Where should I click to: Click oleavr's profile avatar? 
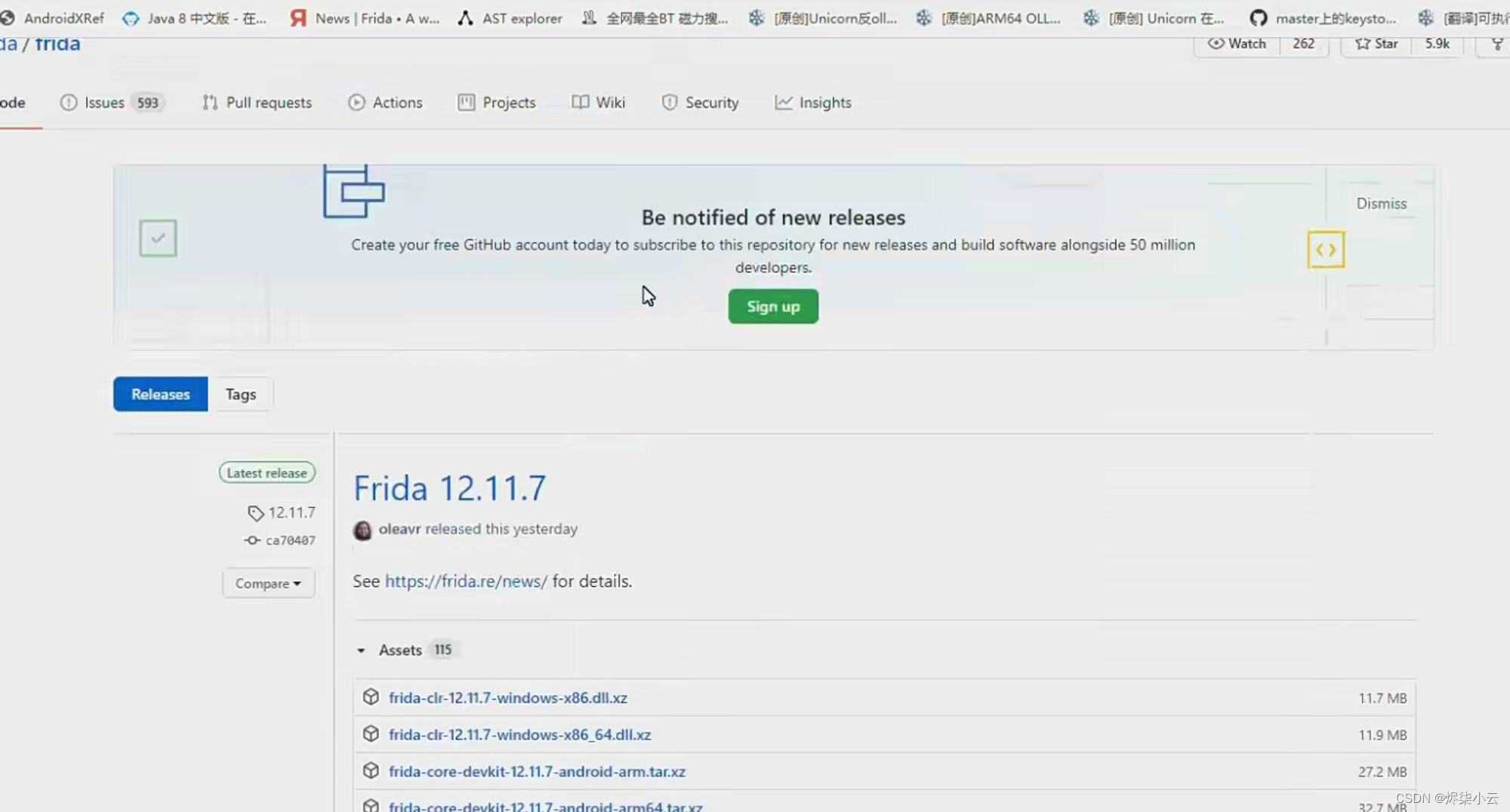pyautogui.click(x=363, y=530)
